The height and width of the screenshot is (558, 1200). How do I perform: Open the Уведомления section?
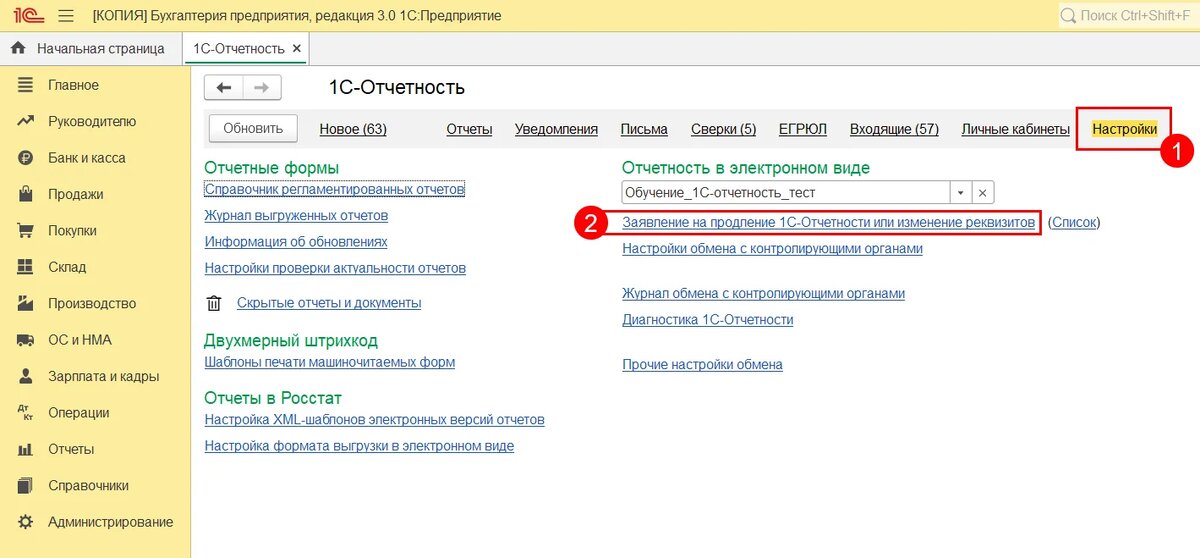click(556, 129)
